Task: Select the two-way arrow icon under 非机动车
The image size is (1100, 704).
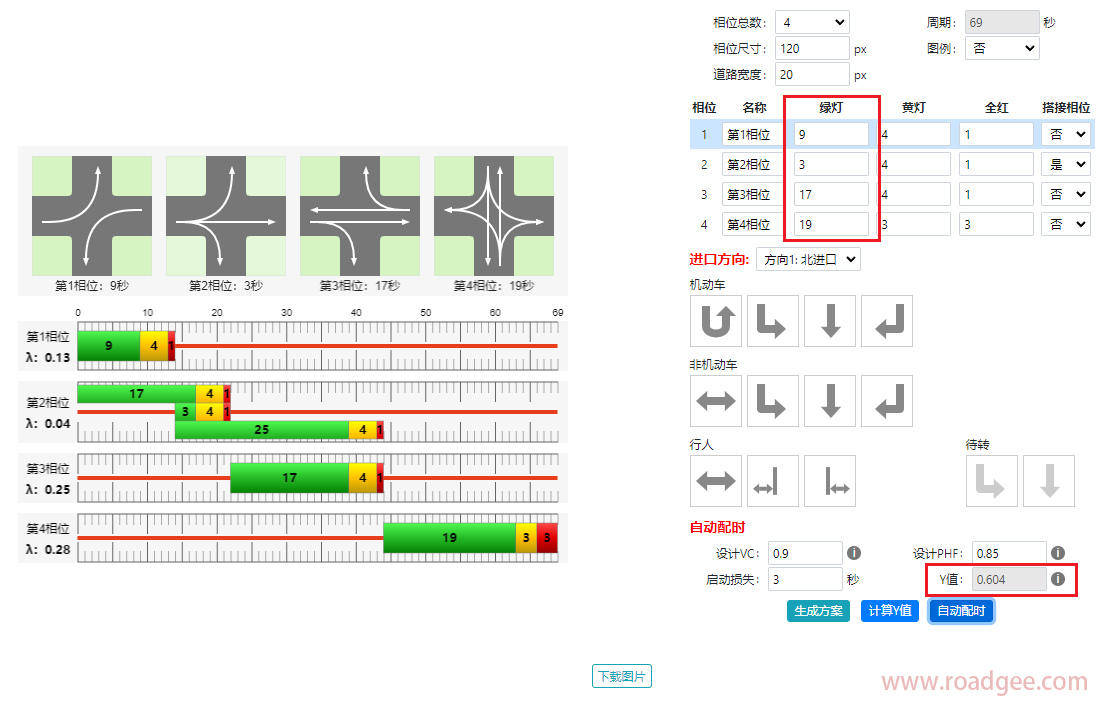Action: pos(716,401)
